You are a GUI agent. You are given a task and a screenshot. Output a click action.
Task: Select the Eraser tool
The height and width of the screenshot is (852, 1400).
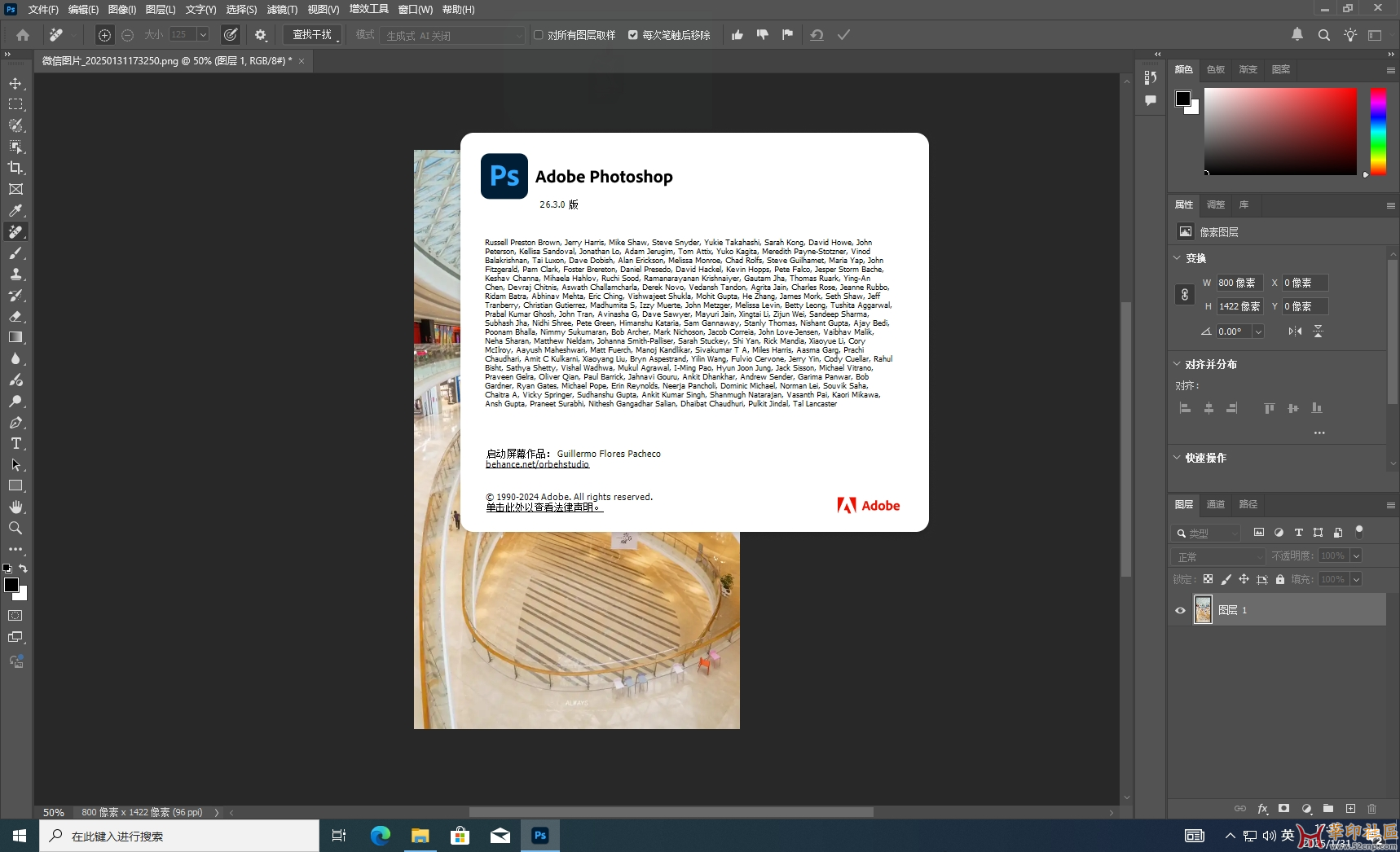(15, 317)
